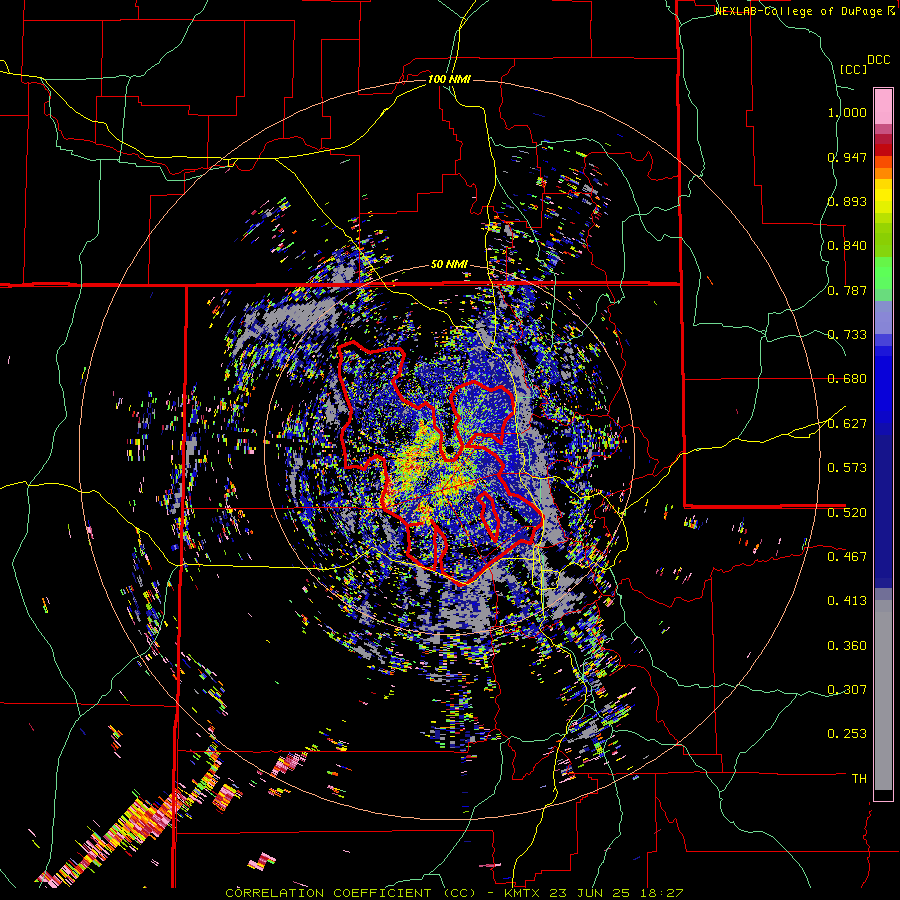Screen dimensions: 900x900
Task: Click the 100 NMI range ring label
Action: [x=449, y=79]
